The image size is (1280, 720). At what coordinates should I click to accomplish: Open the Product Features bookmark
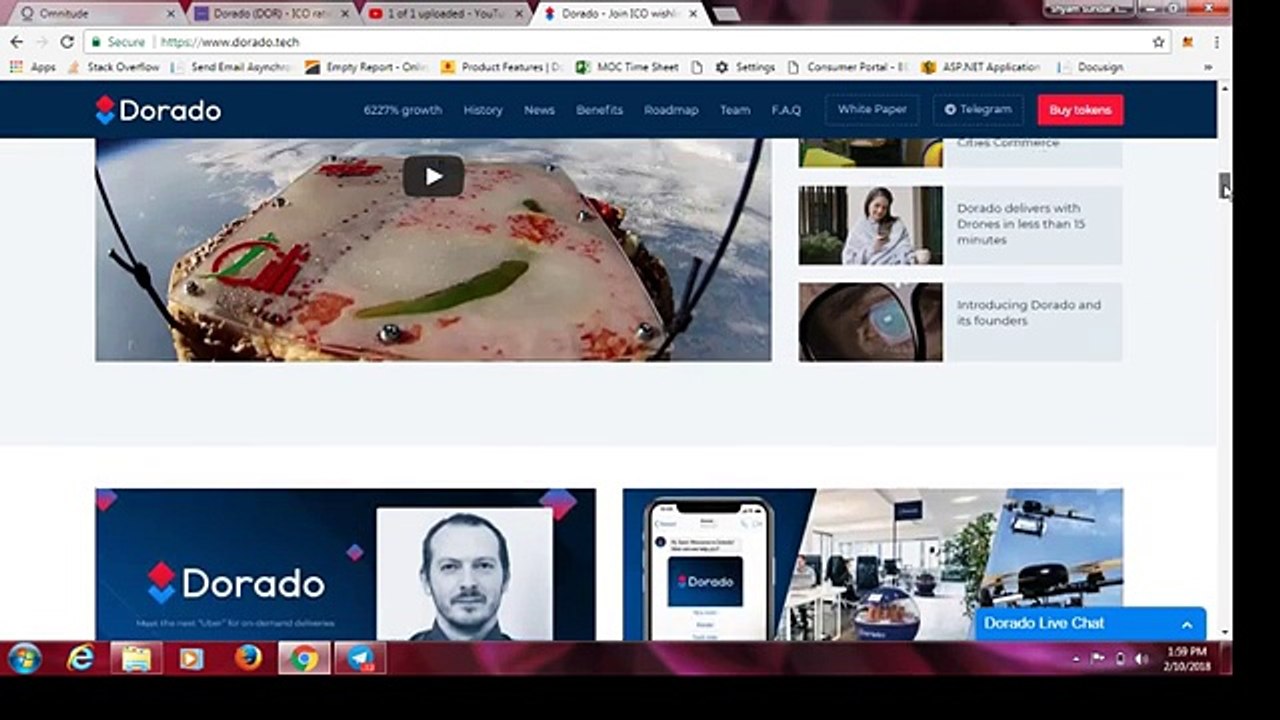501,67
